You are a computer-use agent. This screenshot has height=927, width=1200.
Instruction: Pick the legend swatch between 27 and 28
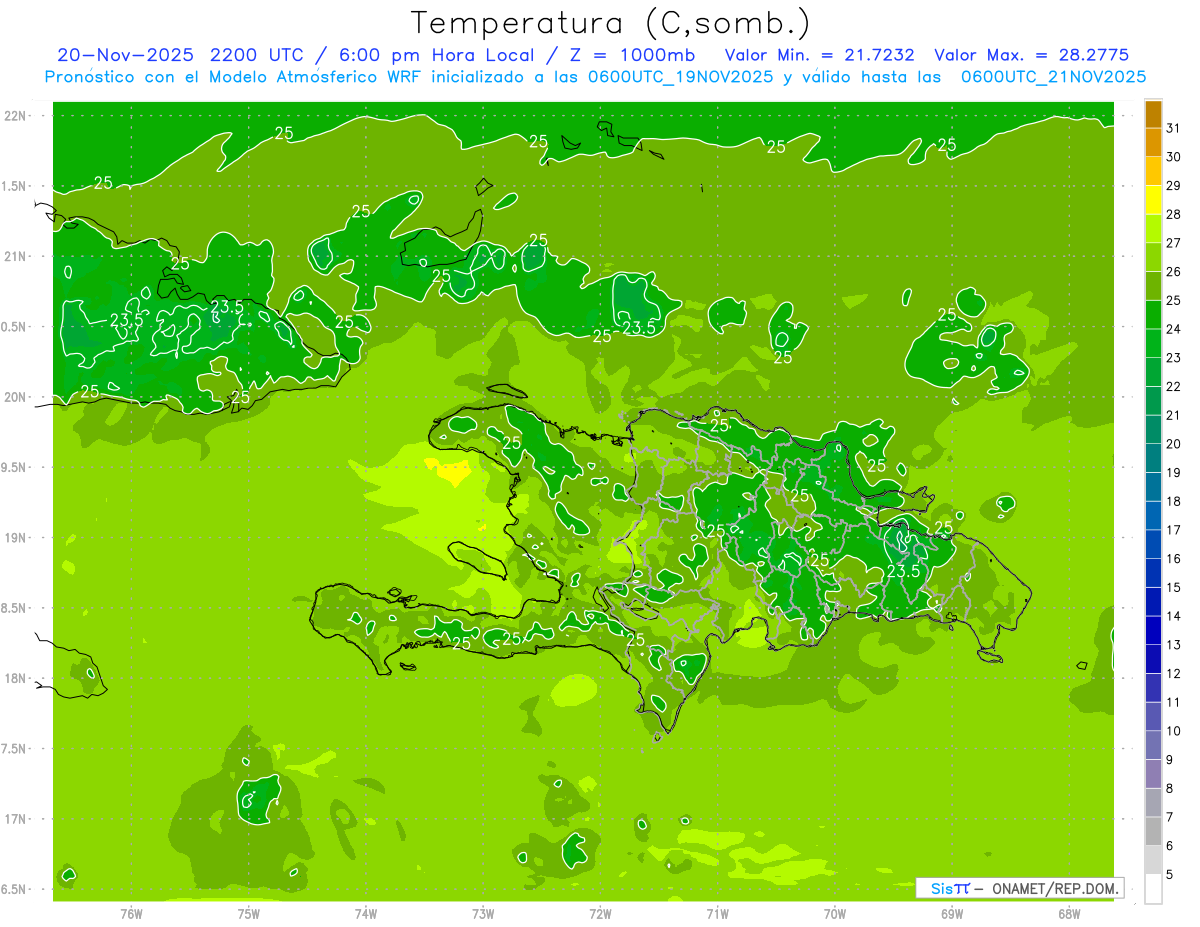[x=1153, y=229]
